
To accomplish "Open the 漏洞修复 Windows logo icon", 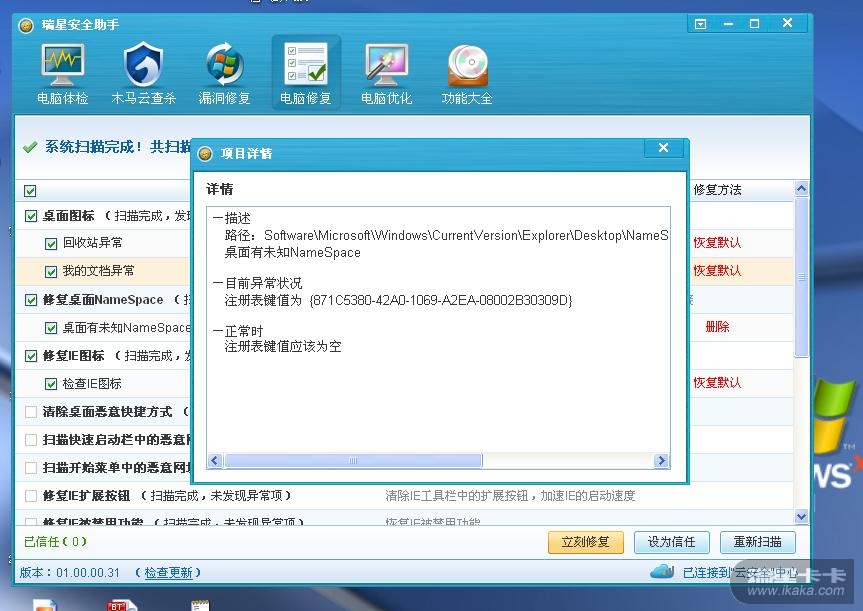I will point(224,73).
